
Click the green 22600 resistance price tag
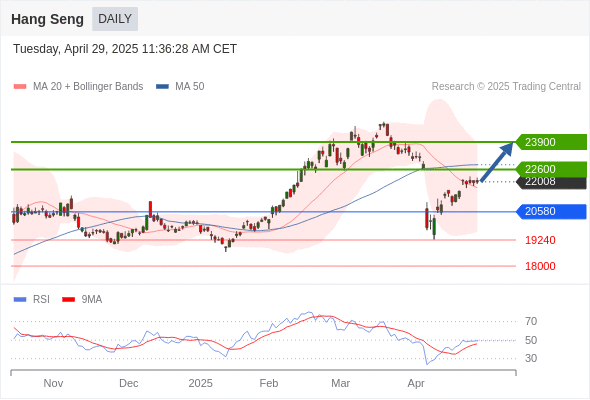(x=551, y=169)
